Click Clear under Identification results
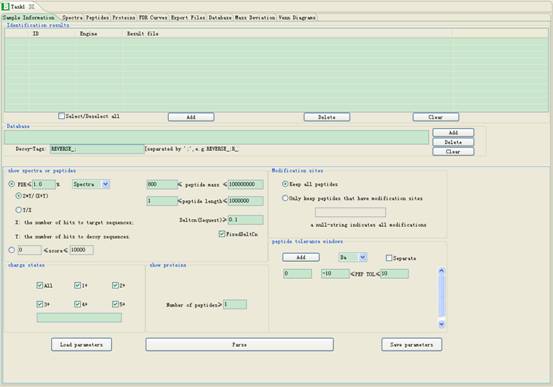The image size is (553, 387). (436, 117)
